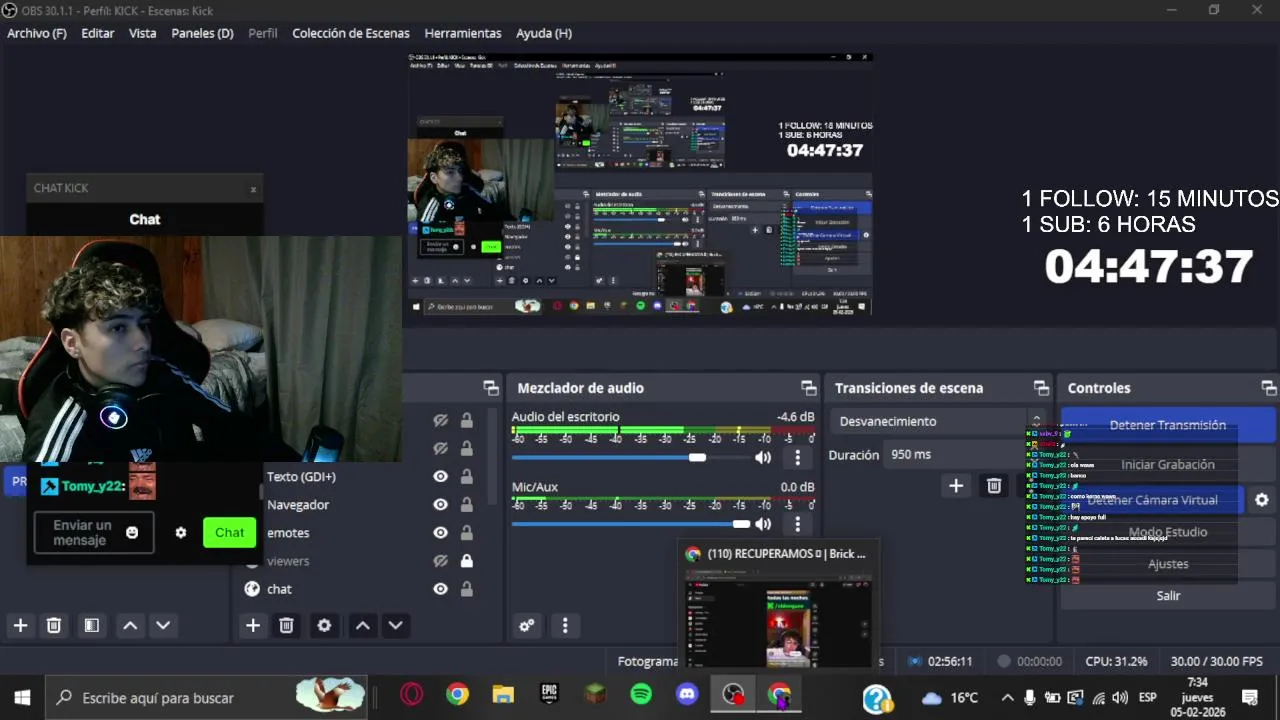Undock the Controles panel

[x=1269, y=388]
